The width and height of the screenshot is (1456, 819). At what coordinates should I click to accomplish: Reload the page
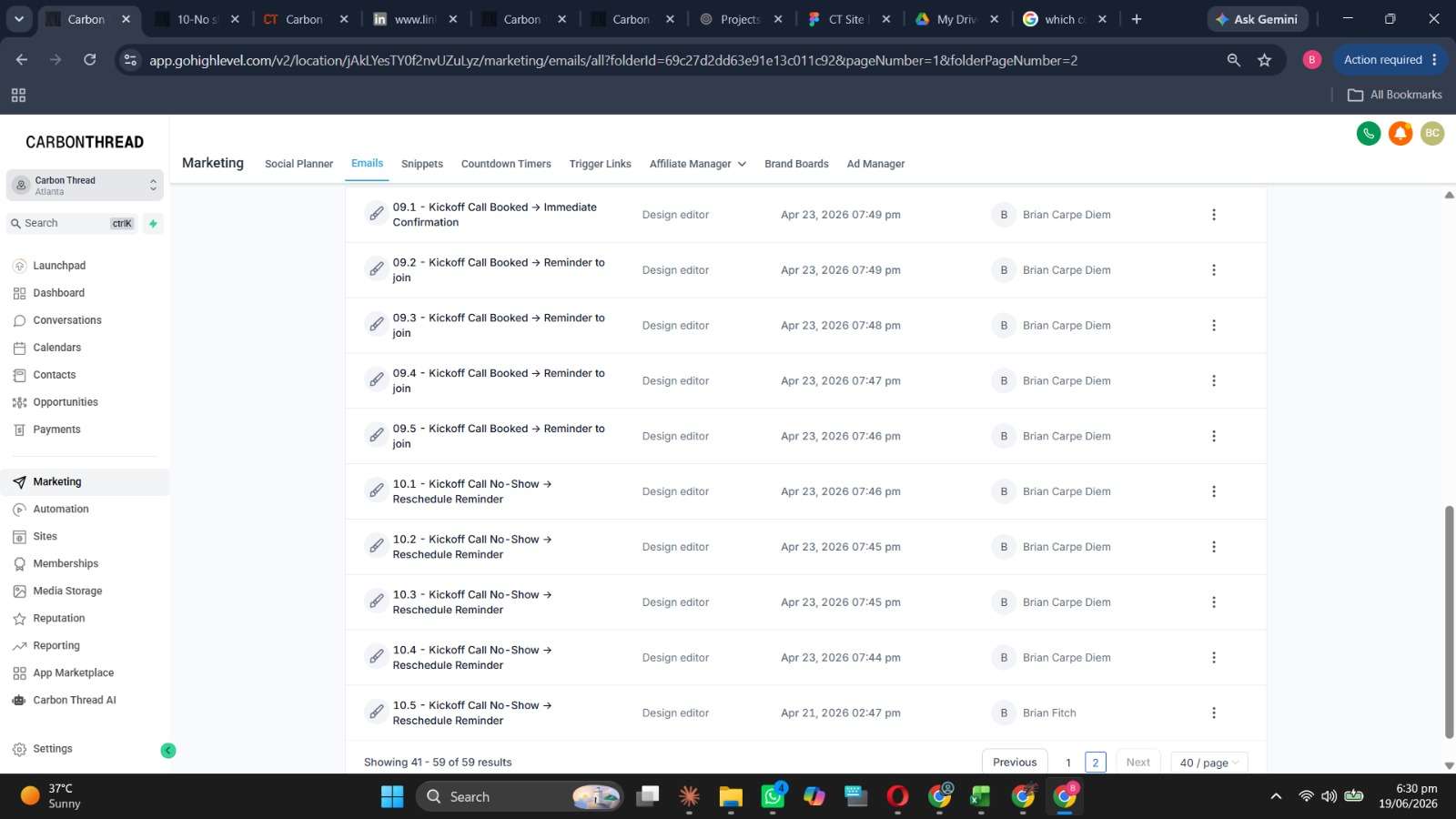pos(89,60)
